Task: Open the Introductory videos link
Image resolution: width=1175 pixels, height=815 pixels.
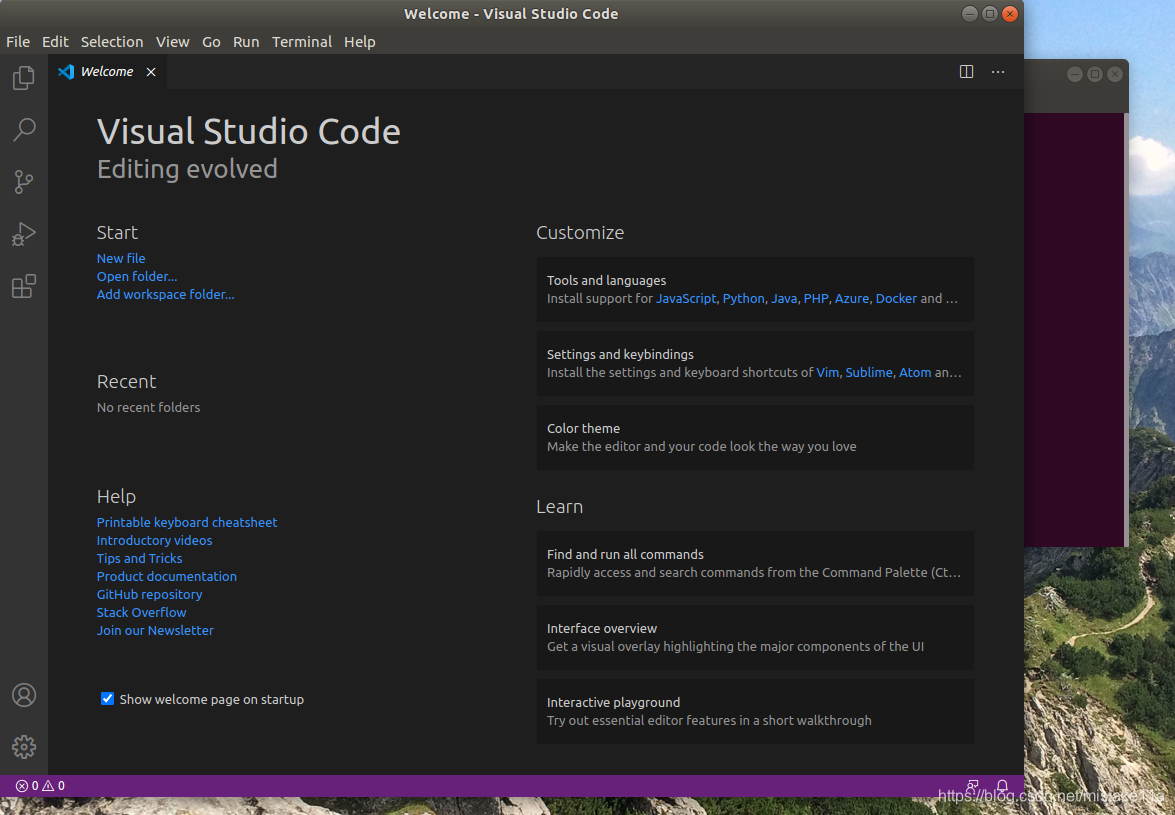Action: click(x=154, y=540)
